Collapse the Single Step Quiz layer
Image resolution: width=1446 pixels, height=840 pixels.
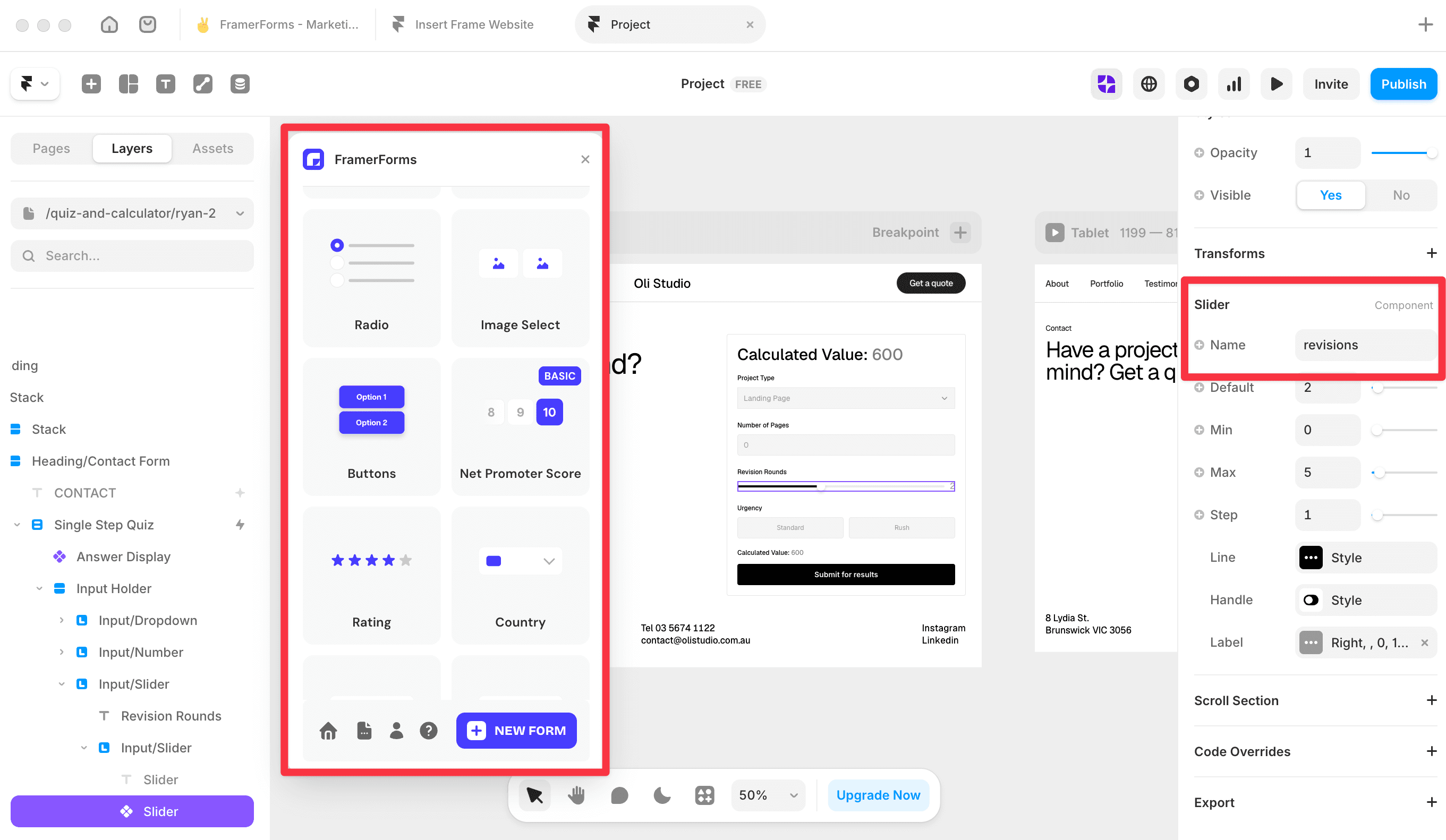pyautogui.click(x=17, y=525)
